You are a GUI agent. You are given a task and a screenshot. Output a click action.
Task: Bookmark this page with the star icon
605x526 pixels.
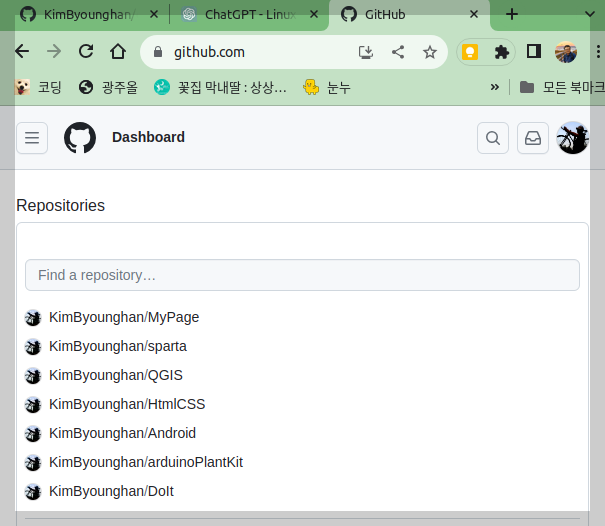point(429,52)
